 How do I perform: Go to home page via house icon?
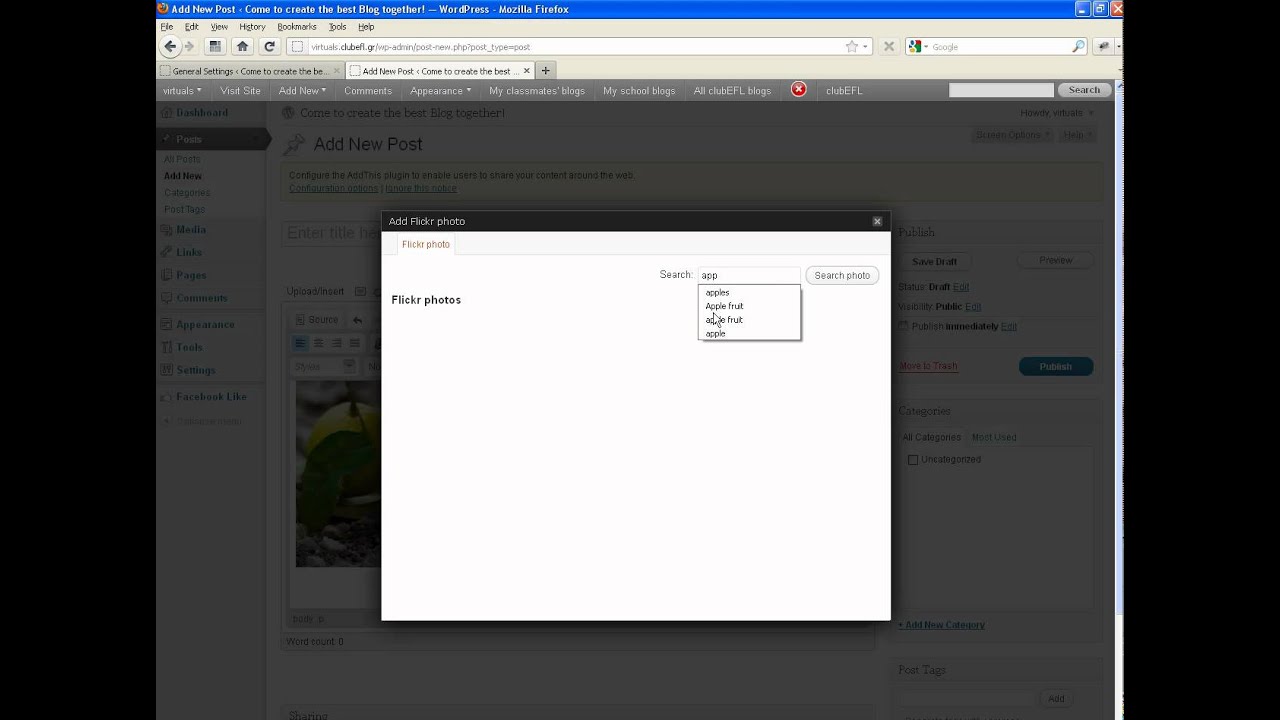click(242, 46)
